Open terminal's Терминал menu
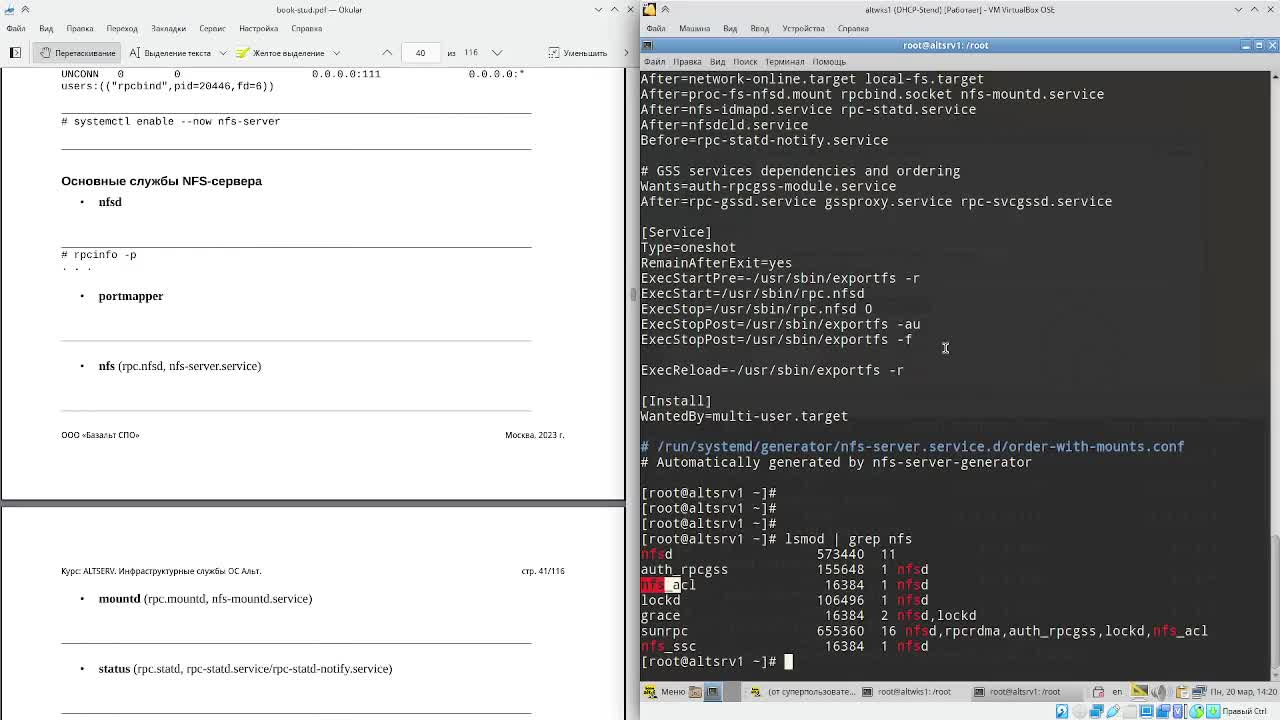The height and width of the screenshot is (720, 1280). coord(785,62)
